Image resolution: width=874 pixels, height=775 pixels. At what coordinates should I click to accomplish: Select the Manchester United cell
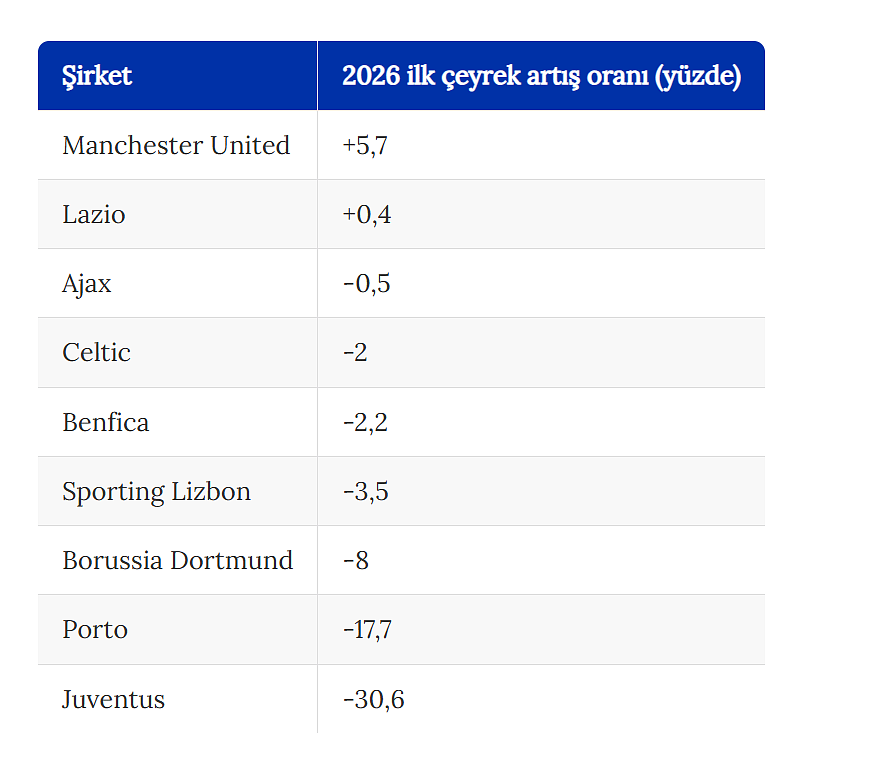pyautogui.click(x=176, y=145)
